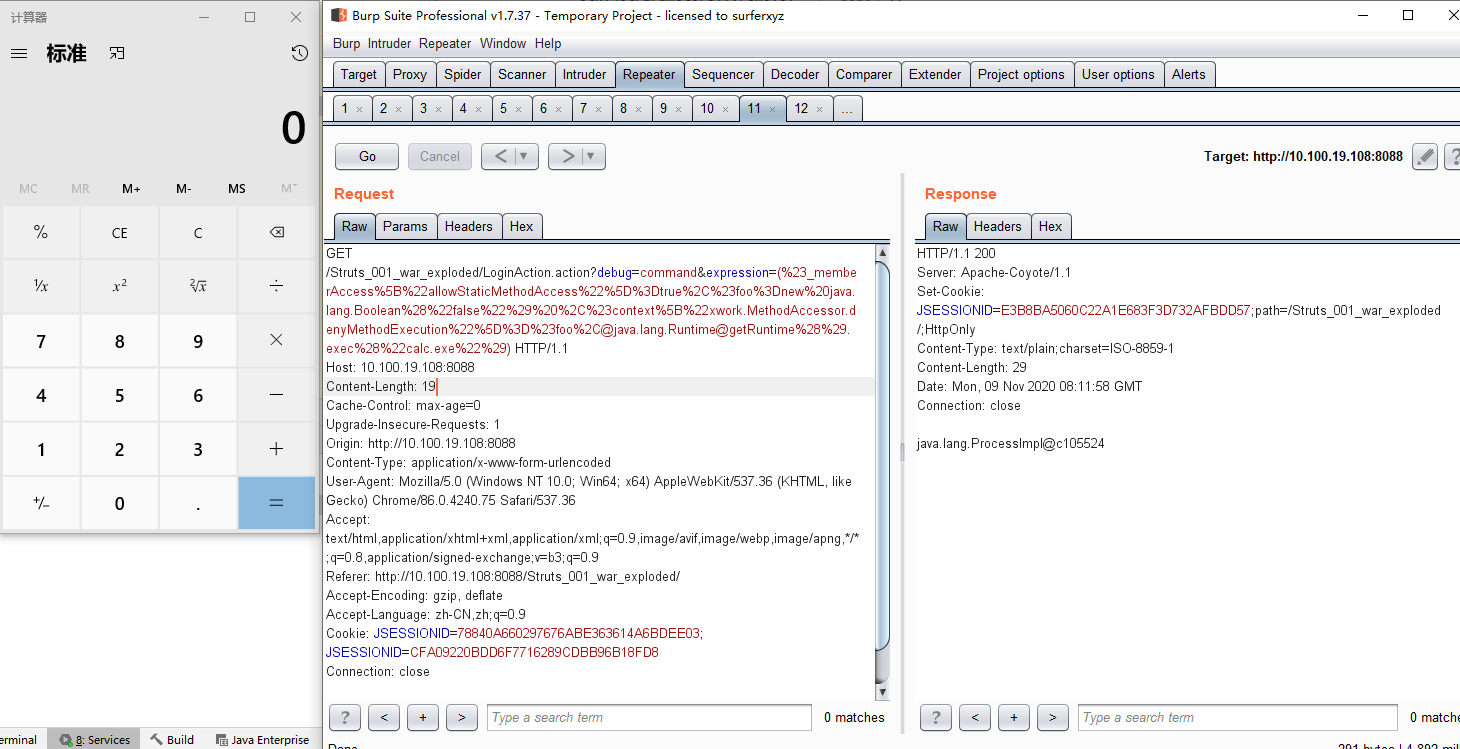The width and height of the screenshot is (1460, 749).
Task: Open Response Hex view tab
Action: (1051, 226)
